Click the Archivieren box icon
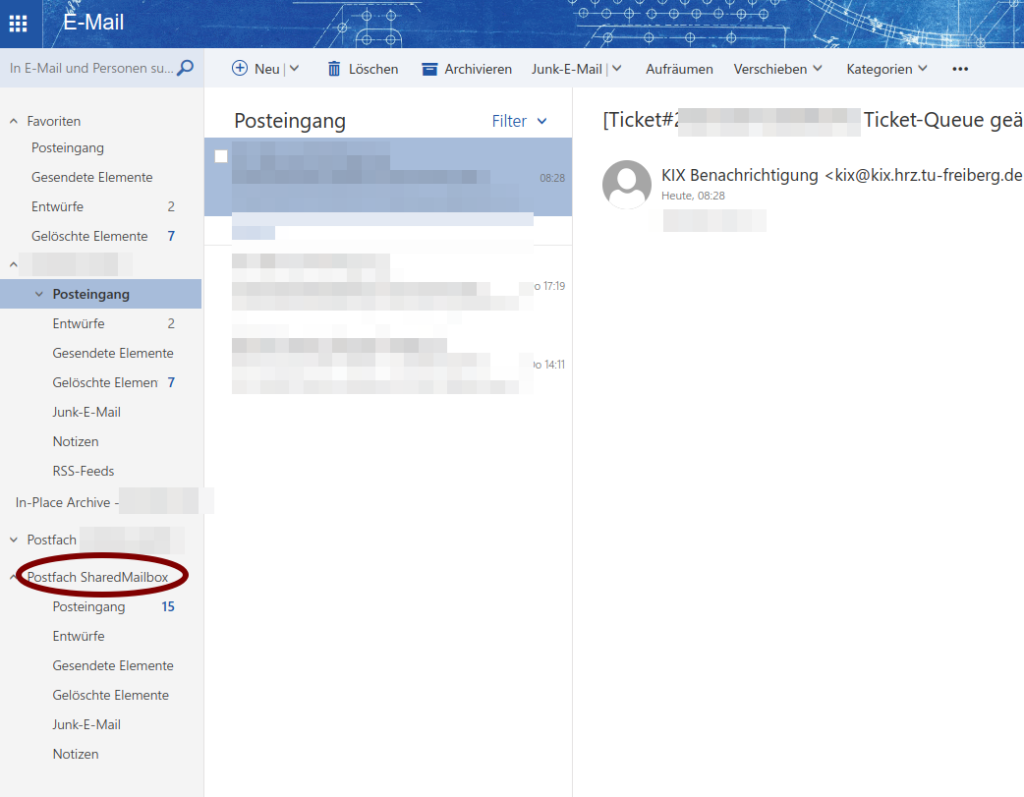This screenshot has width=1024, height=797. point(430,69)
